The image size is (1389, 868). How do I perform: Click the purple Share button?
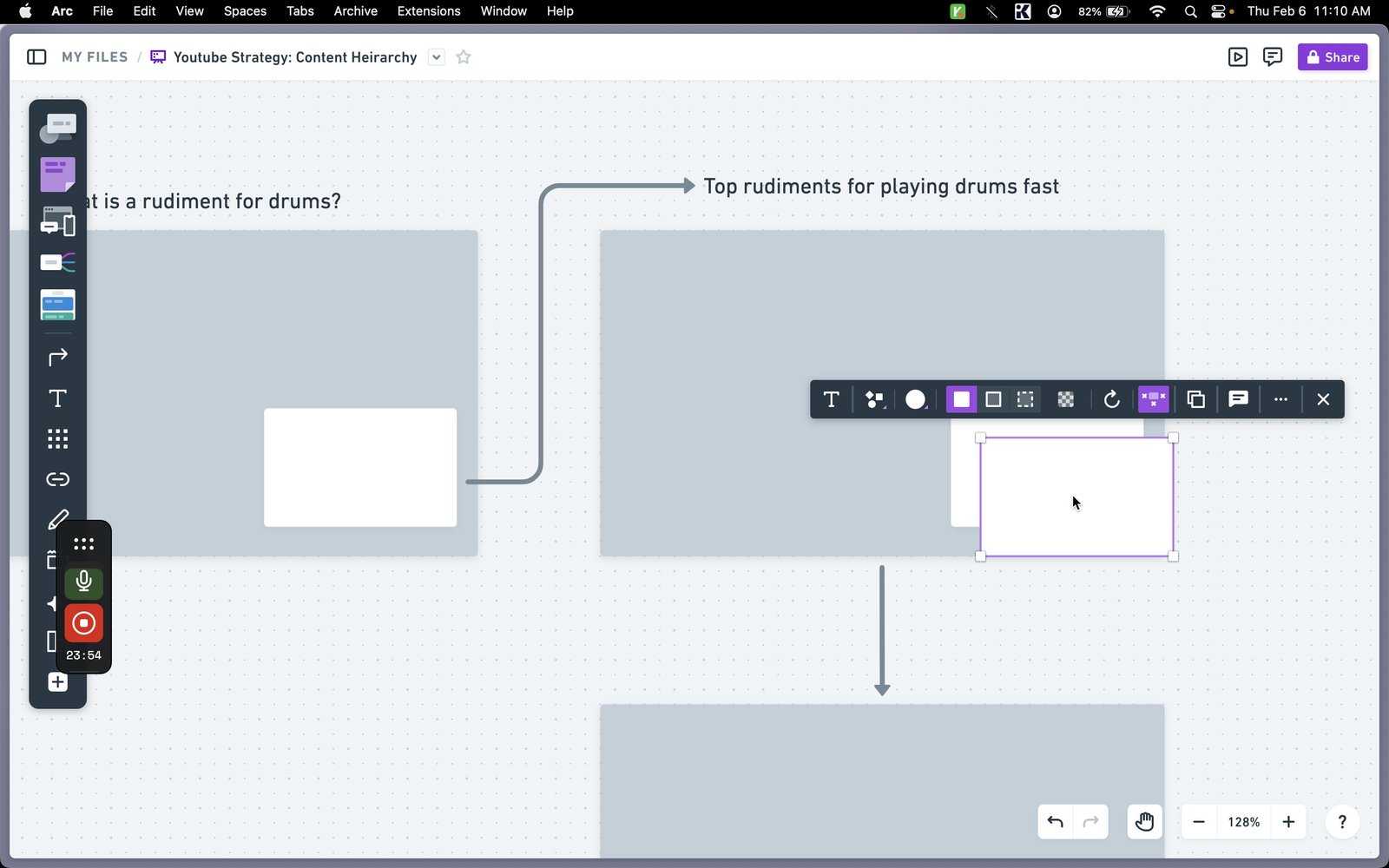(x=1333, y=57)
